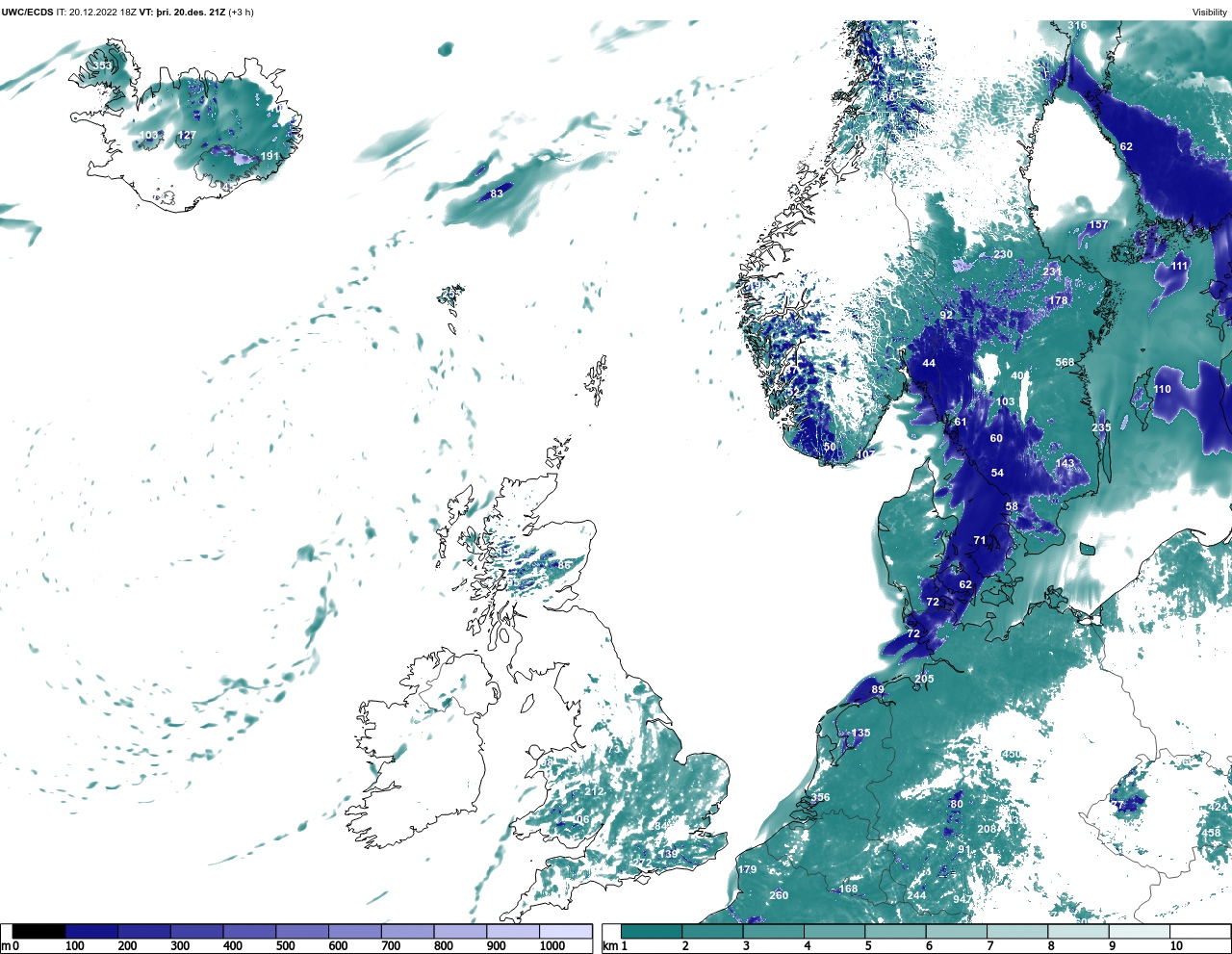1232x954 pixels.
Task: Click the map value '260'
Action: pos(779,895)
